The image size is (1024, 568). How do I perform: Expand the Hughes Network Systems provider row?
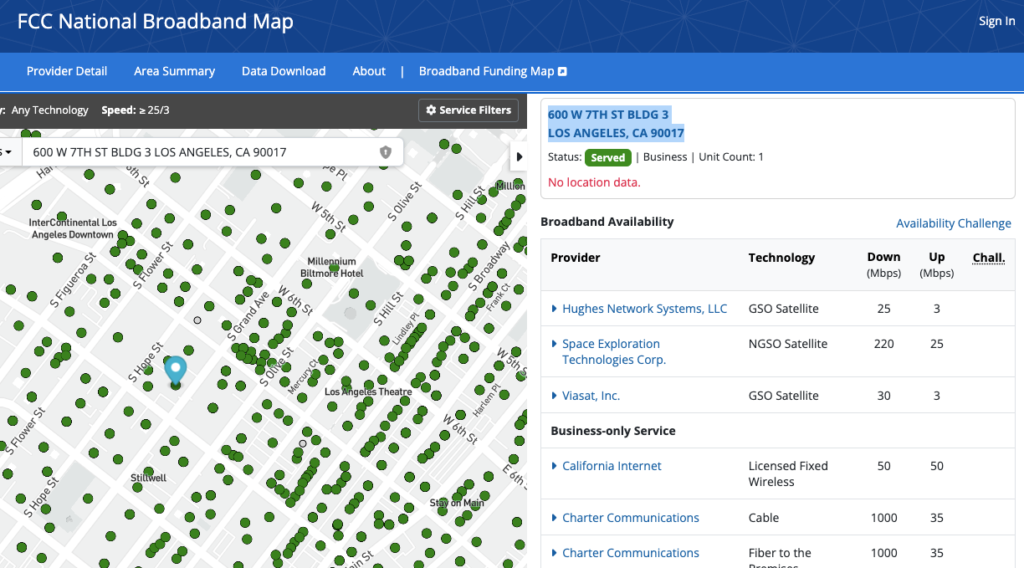click(555, 309)
